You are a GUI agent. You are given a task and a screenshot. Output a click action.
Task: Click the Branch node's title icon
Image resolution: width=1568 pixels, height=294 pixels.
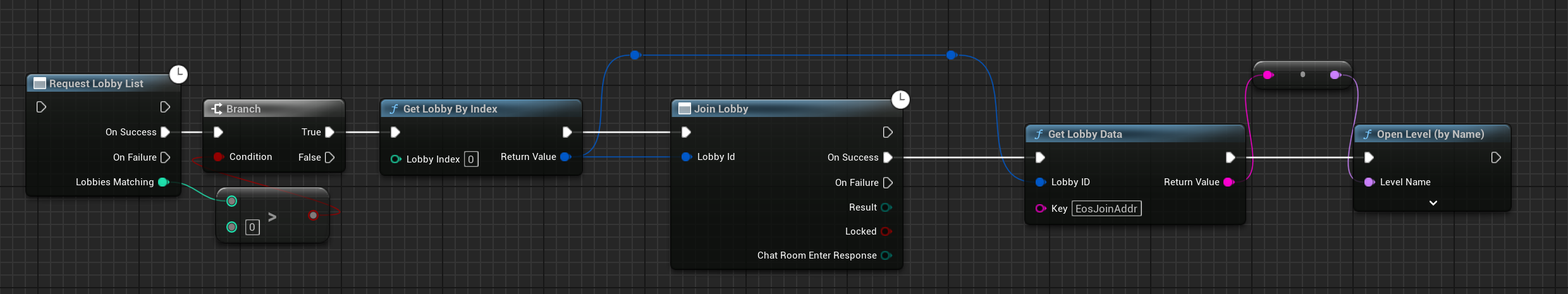217,109
